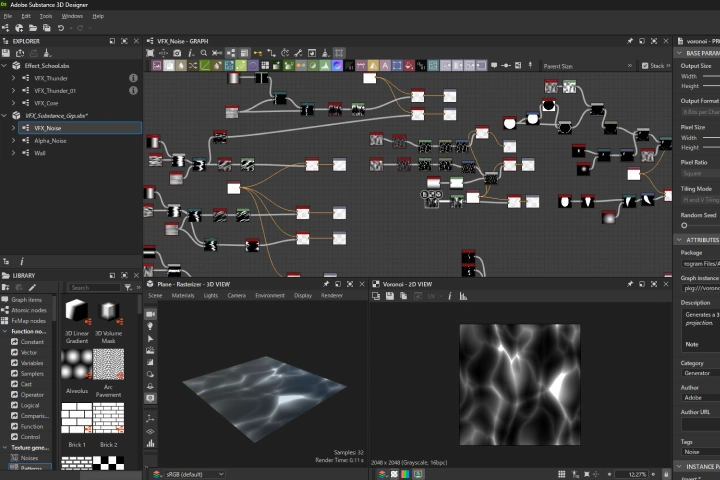Click the pencil edit icon in Library

pyautogui.click(x=32, y=288)
